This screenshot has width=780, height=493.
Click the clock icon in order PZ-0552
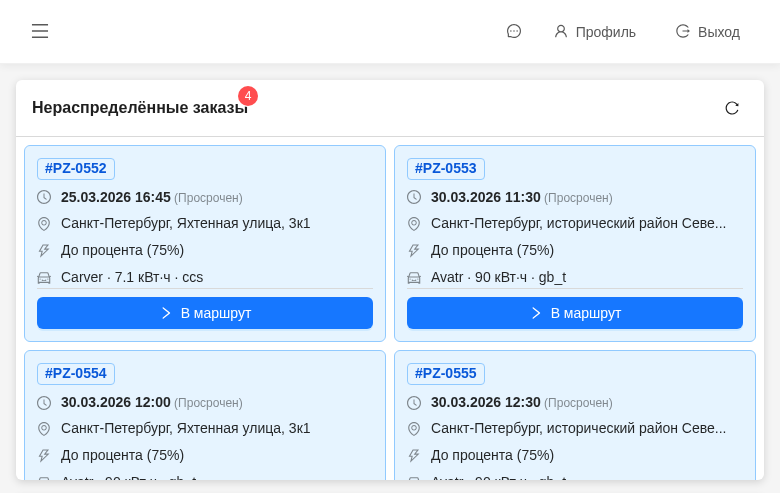tap(44, 197)
